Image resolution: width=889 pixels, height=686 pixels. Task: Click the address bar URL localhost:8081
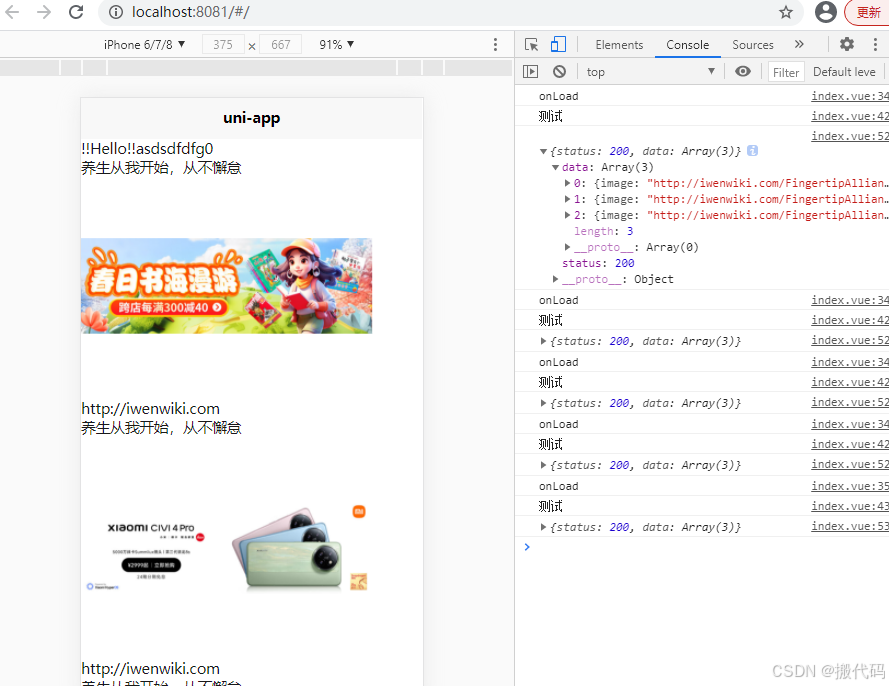[190, 12]
